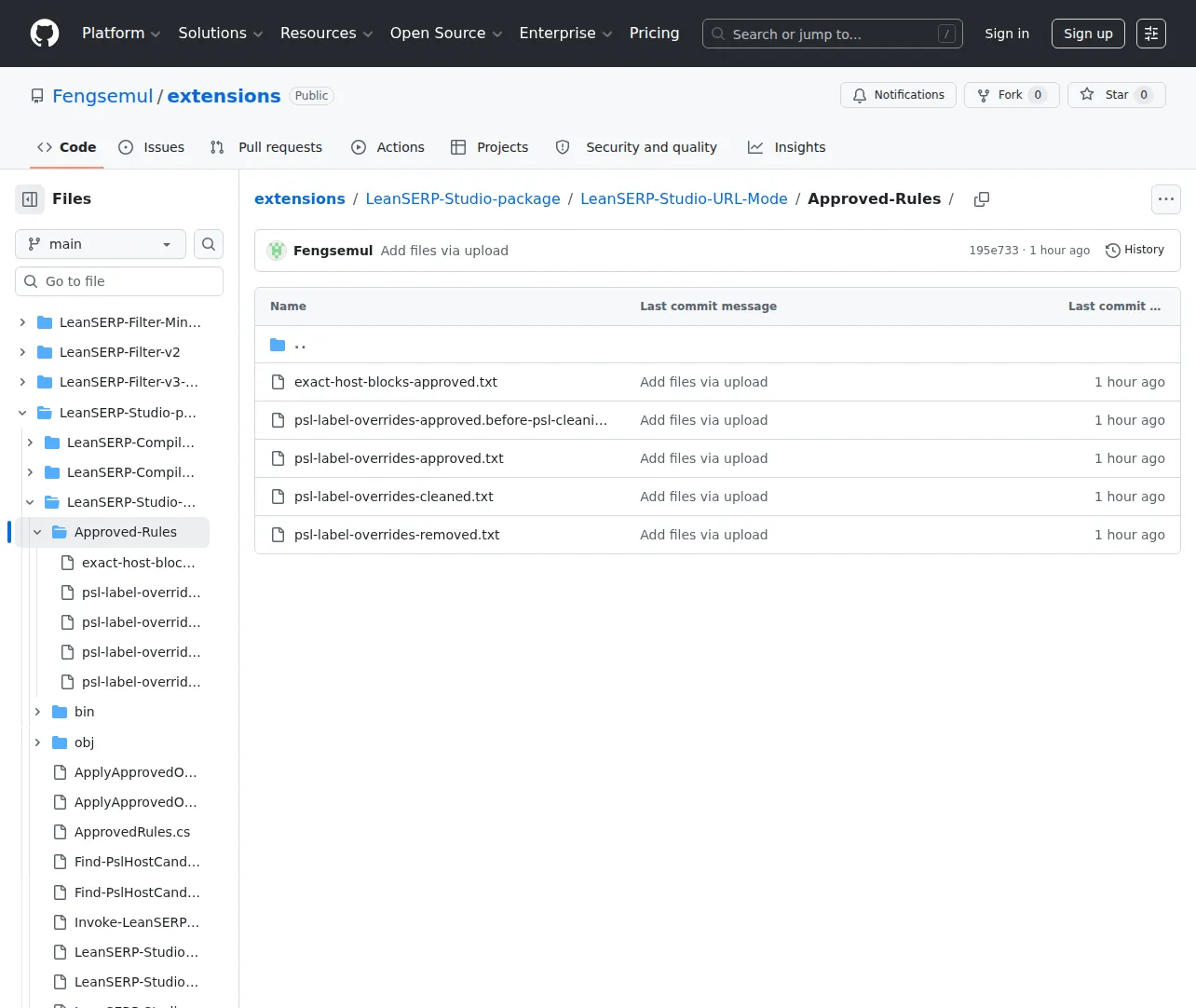This screenshot has height=1008, width=1196.
Task: Go to extensions root breadcrumb
Action: pos(300,198)
